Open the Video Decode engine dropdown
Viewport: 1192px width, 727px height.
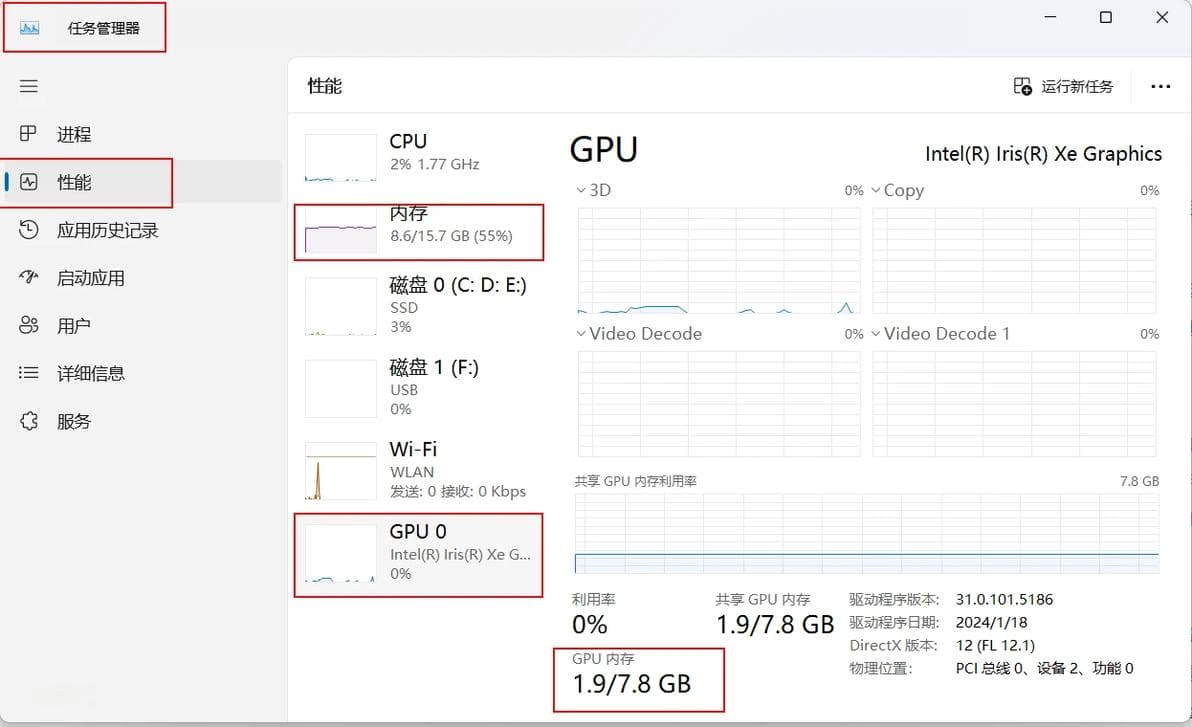583,334
